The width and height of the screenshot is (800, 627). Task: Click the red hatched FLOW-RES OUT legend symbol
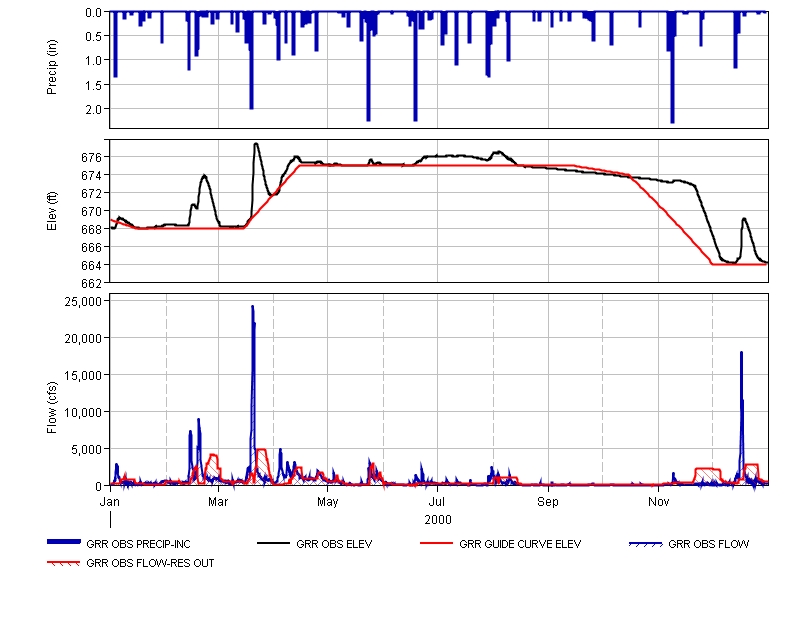pyautogui.click(x=64, y=563)
